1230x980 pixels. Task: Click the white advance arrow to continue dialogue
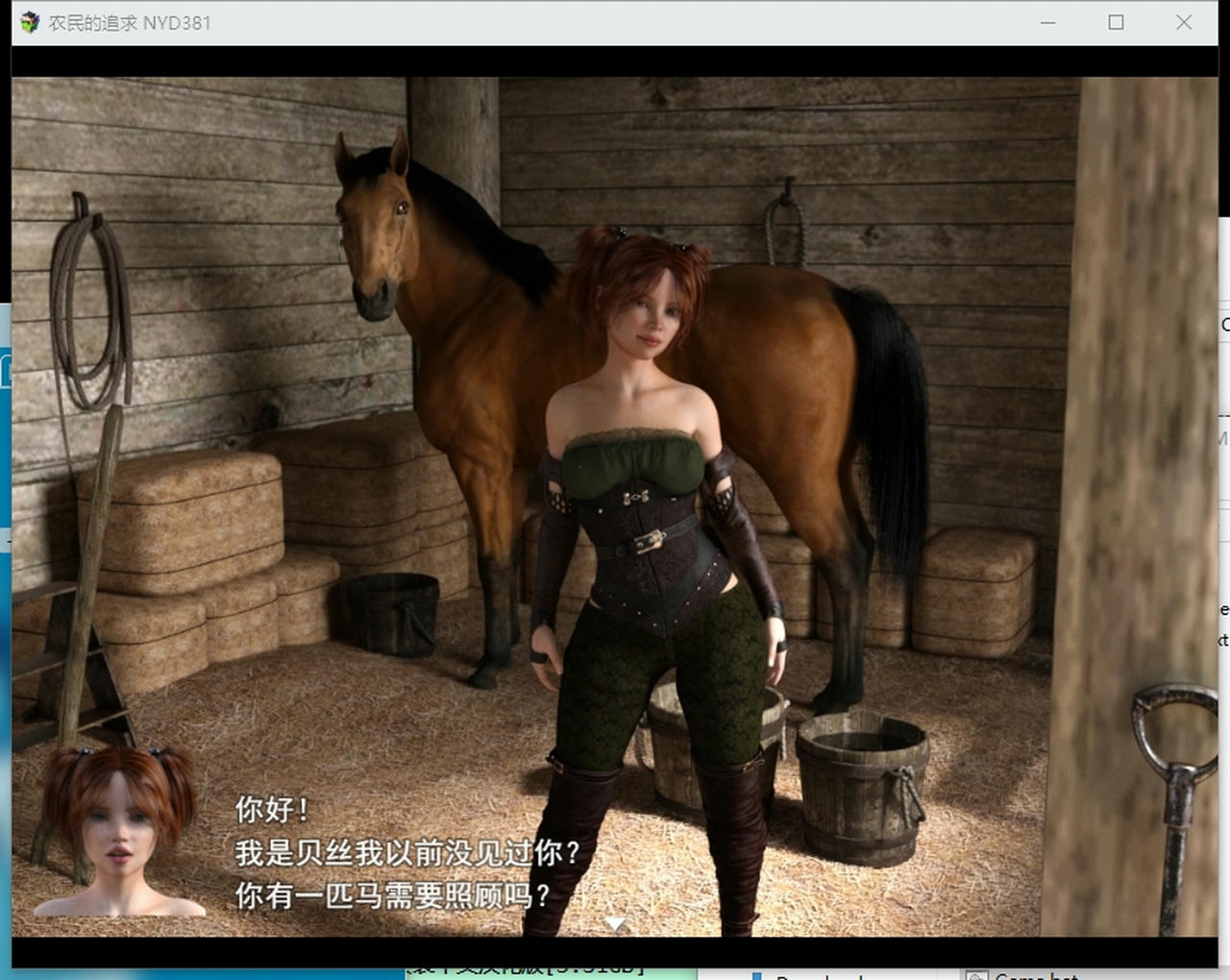615,920
